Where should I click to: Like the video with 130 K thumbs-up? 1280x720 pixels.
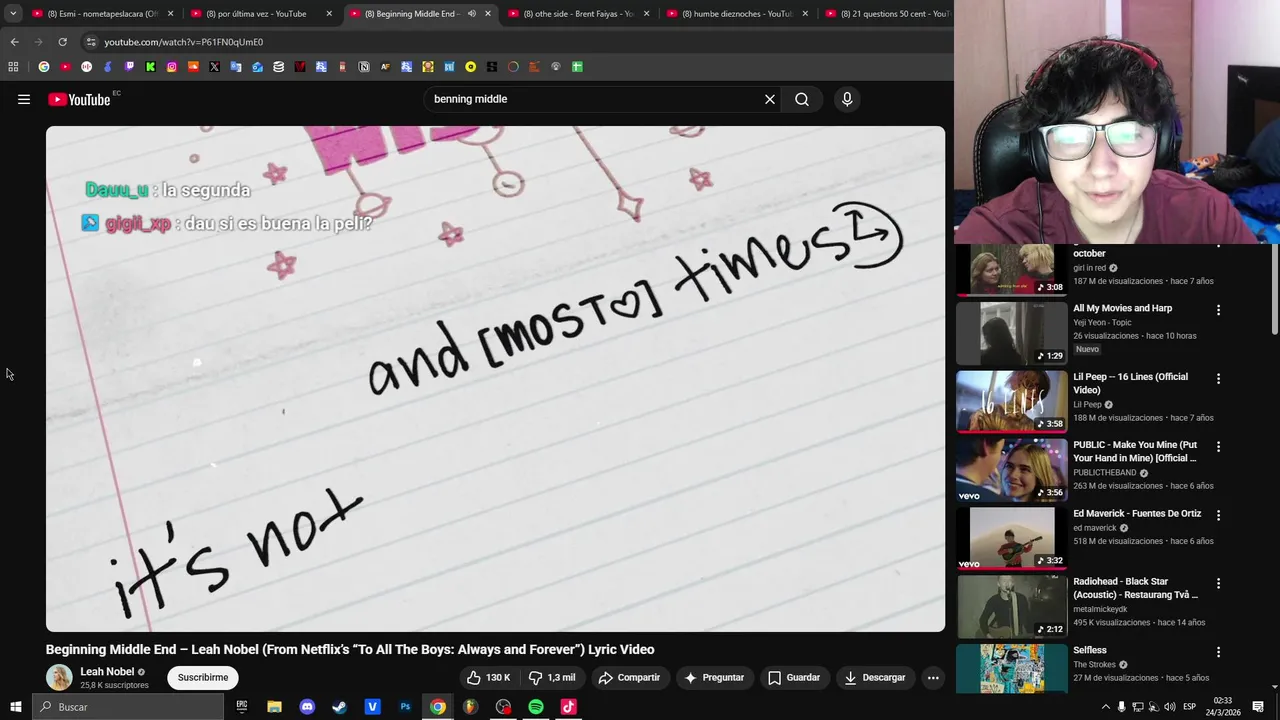pos(489,677)
